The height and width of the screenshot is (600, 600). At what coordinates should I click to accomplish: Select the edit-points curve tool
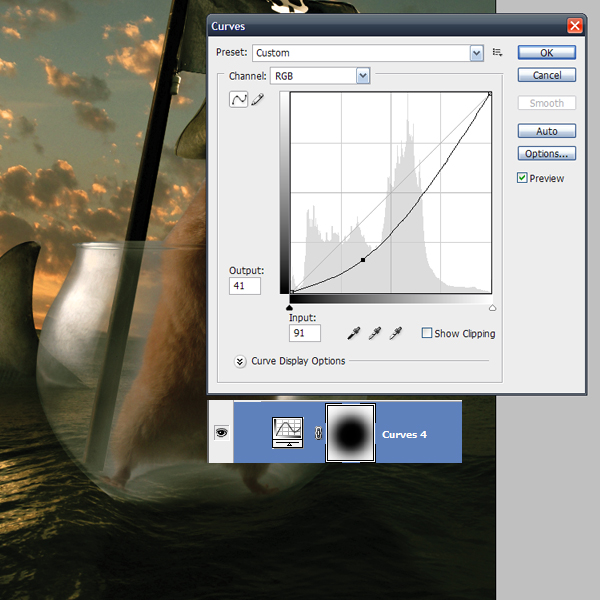(x=239, y=101)
